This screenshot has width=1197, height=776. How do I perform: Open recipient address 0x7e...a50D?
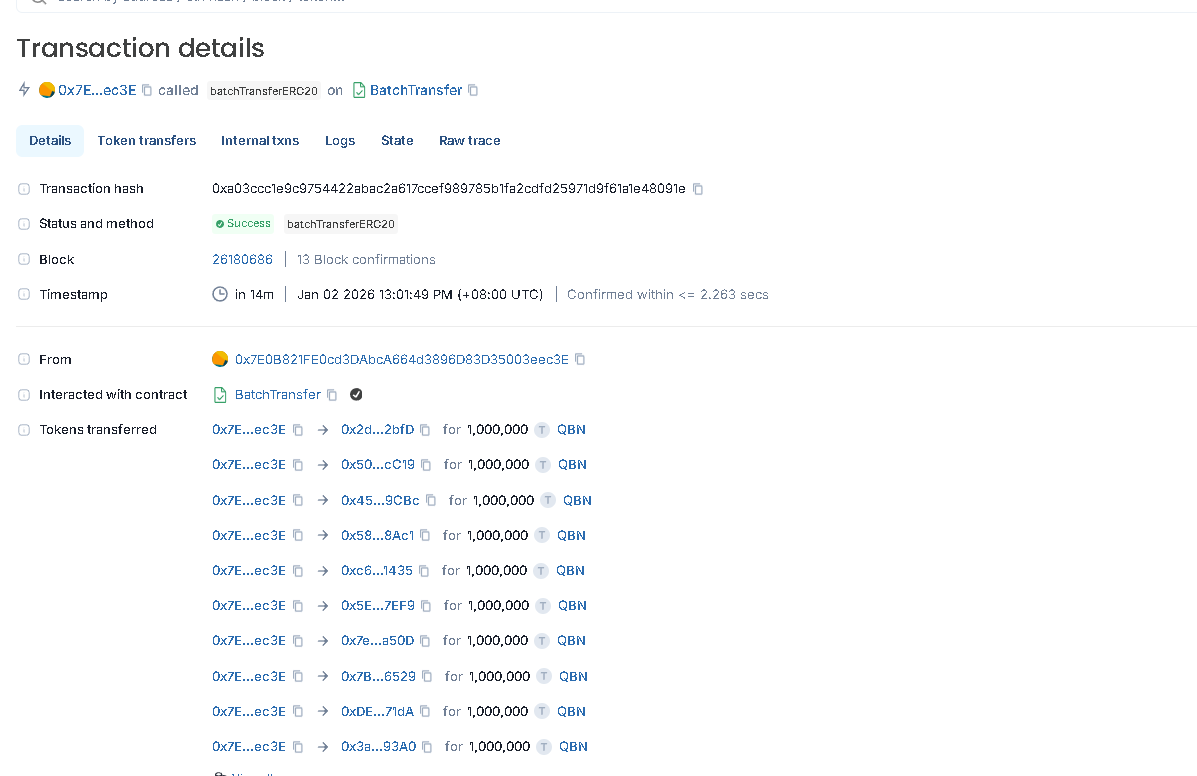coord(377,641)
